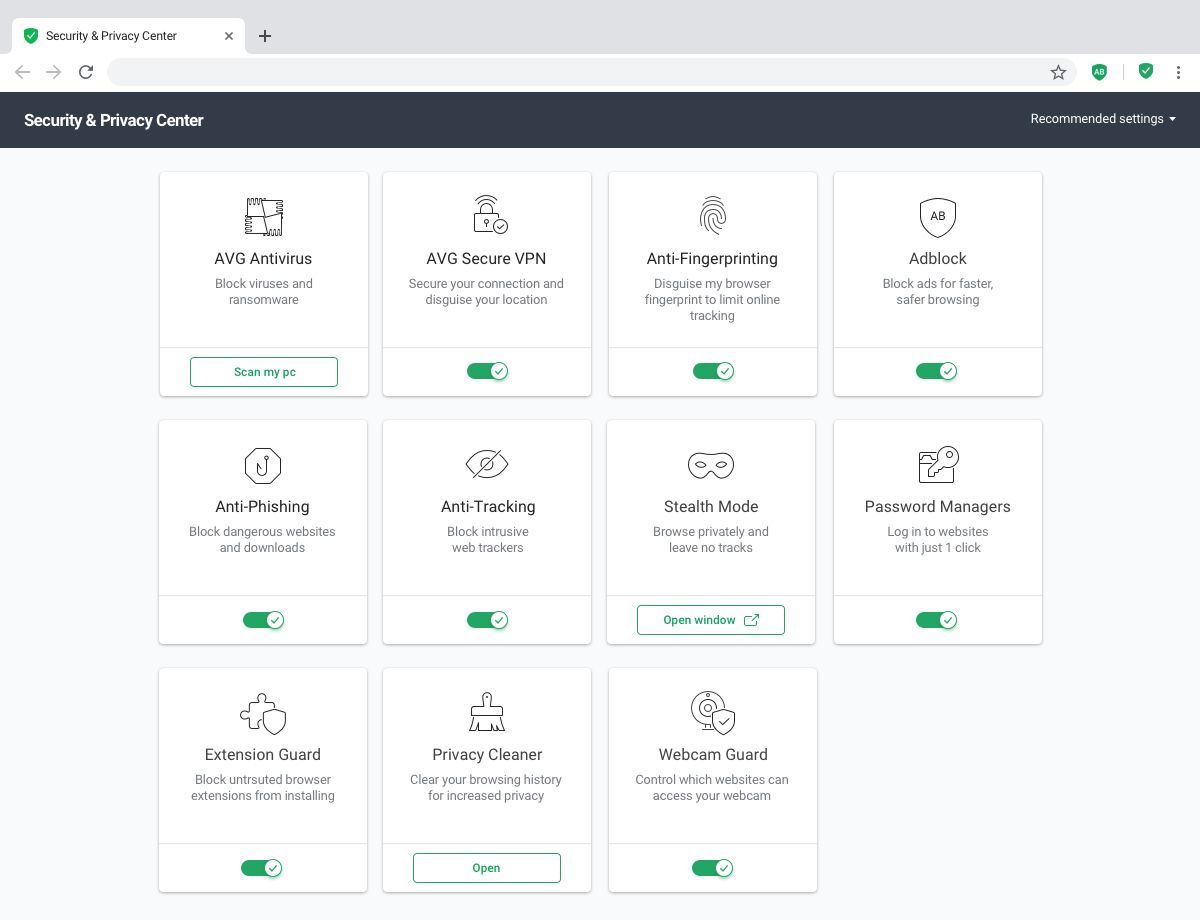Click the AVG Secure VPN padlock icon
This screenshot has width=1200, height=920.
click(x=489, y=215)
